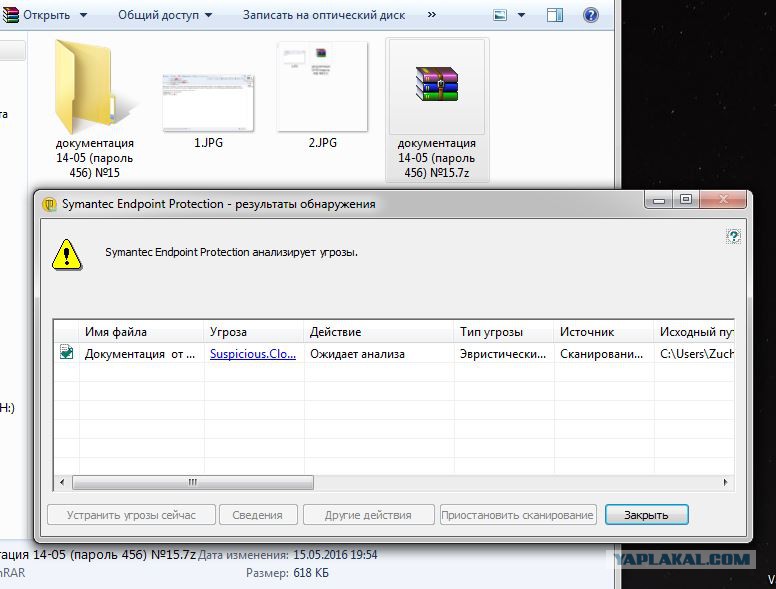This screenshot has height=589, width=776.
Task: Click the C:\Users\Zuch path cell
Action: [x=696, y=354]
